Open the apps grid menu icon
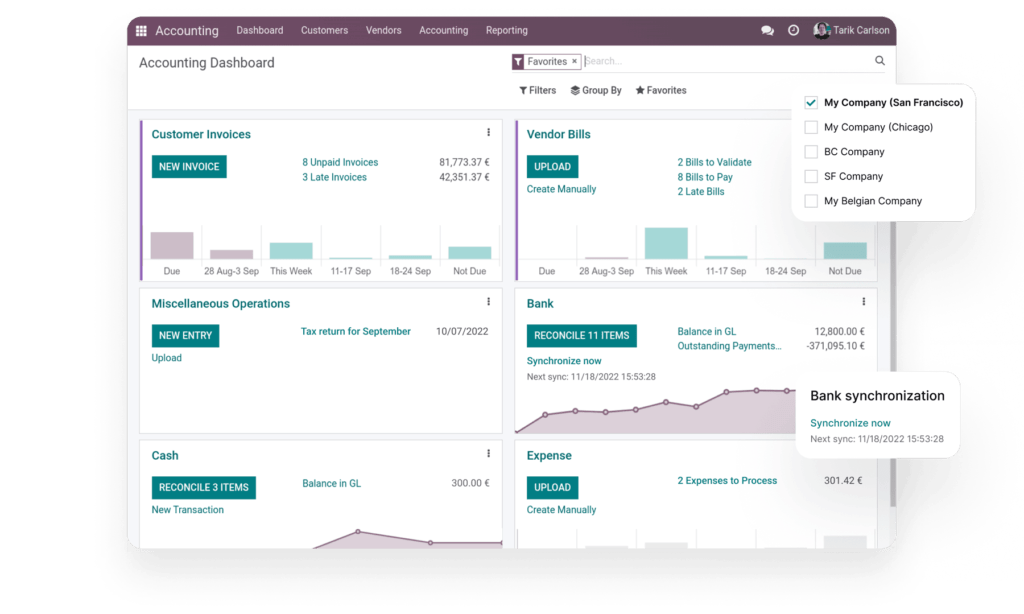 pos(141,31)
